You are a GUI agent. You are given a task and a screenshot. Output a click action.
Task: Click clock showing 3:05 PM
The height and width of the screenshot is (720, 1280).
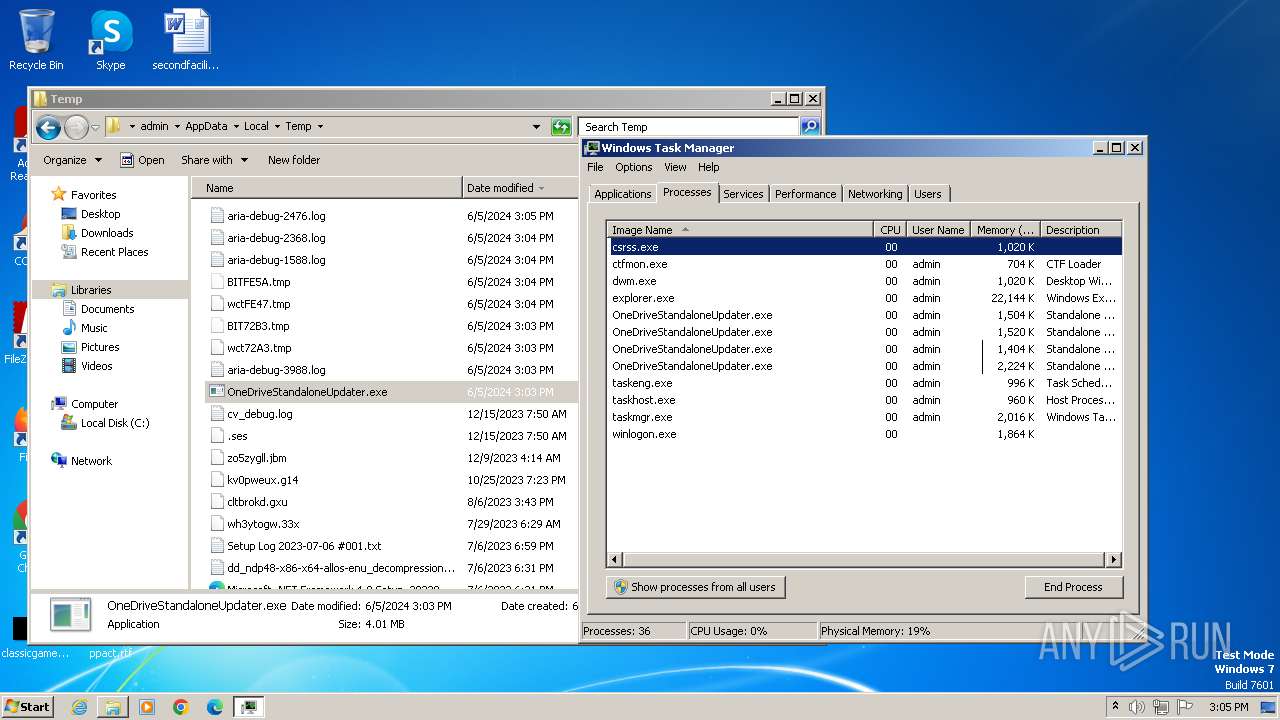(x=1228, y=707)
